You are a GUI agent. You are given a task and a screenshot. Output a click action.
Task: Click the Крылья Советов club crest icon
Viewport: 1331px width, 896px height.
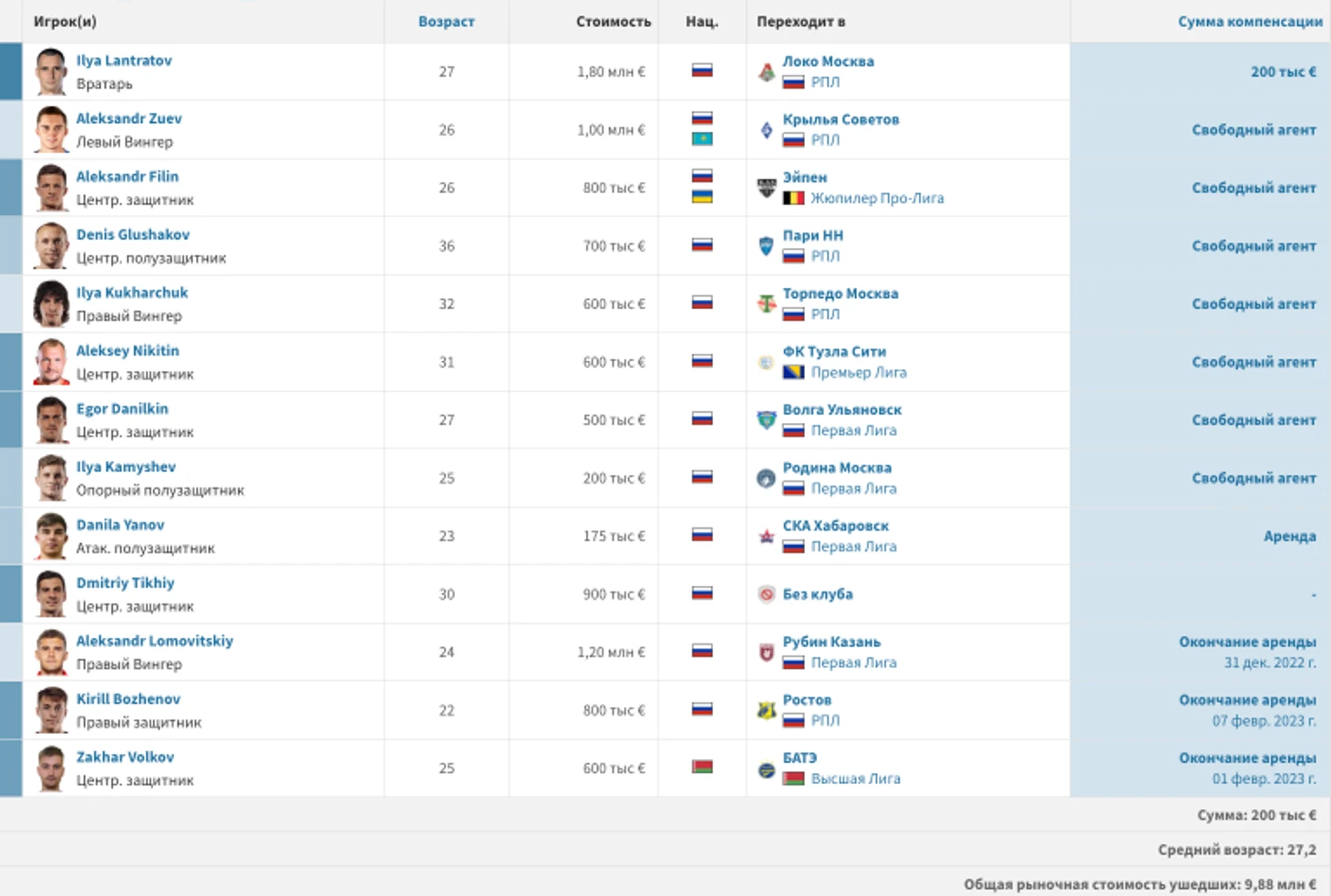tap(767, 130)
